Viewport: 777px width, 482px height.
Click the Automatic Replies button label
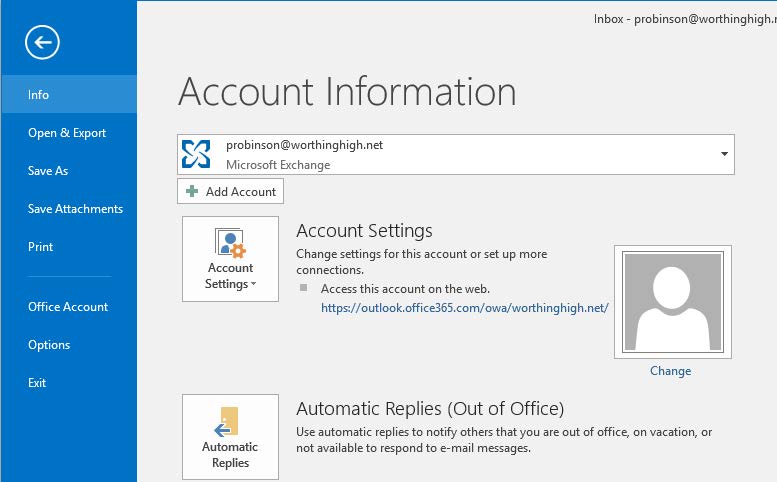point(230,455)
